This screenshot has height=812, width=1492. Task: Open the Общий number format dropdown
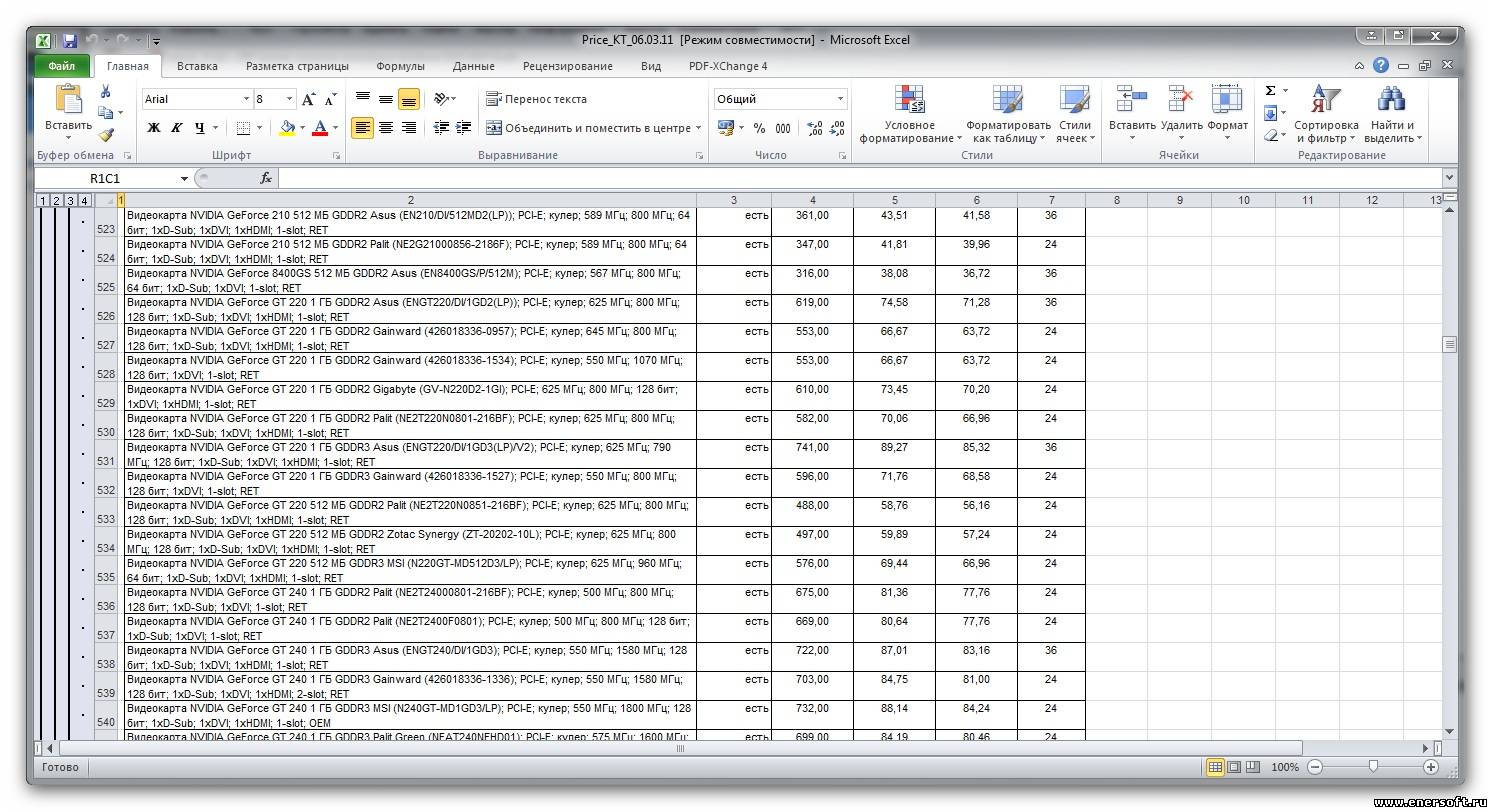(x=840, y=99)
